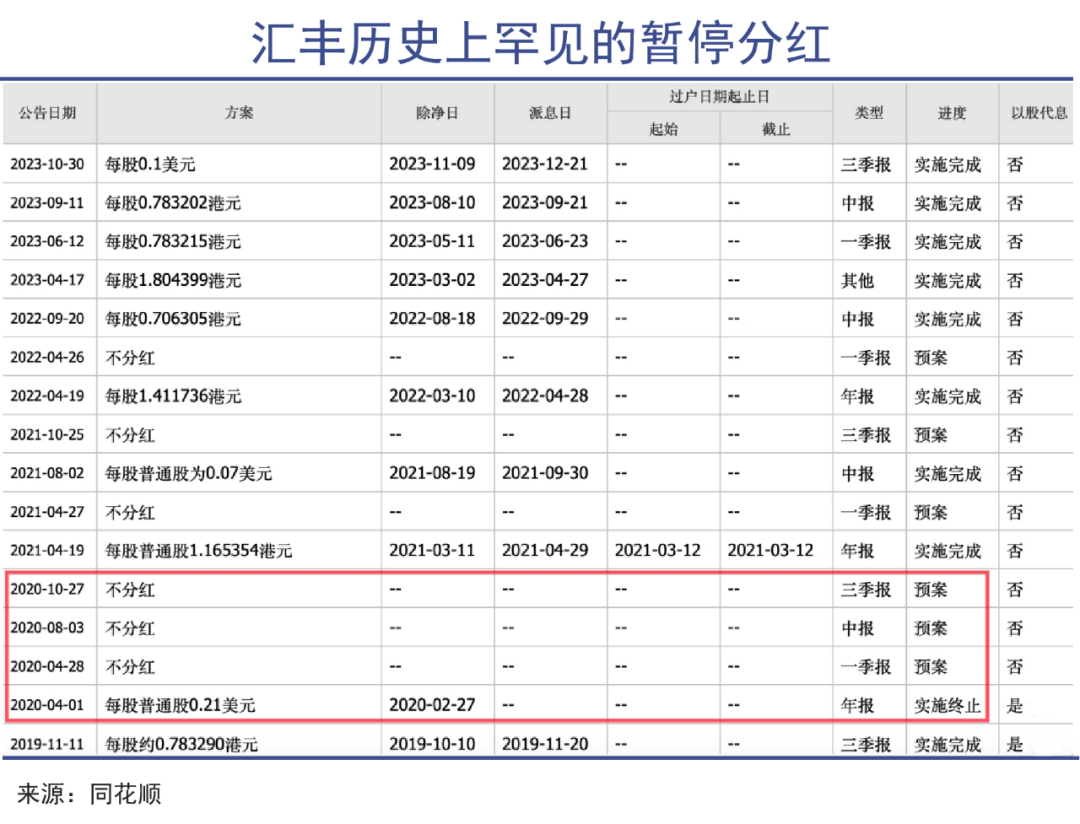Click the 其他 type cell

coord(858,281)
